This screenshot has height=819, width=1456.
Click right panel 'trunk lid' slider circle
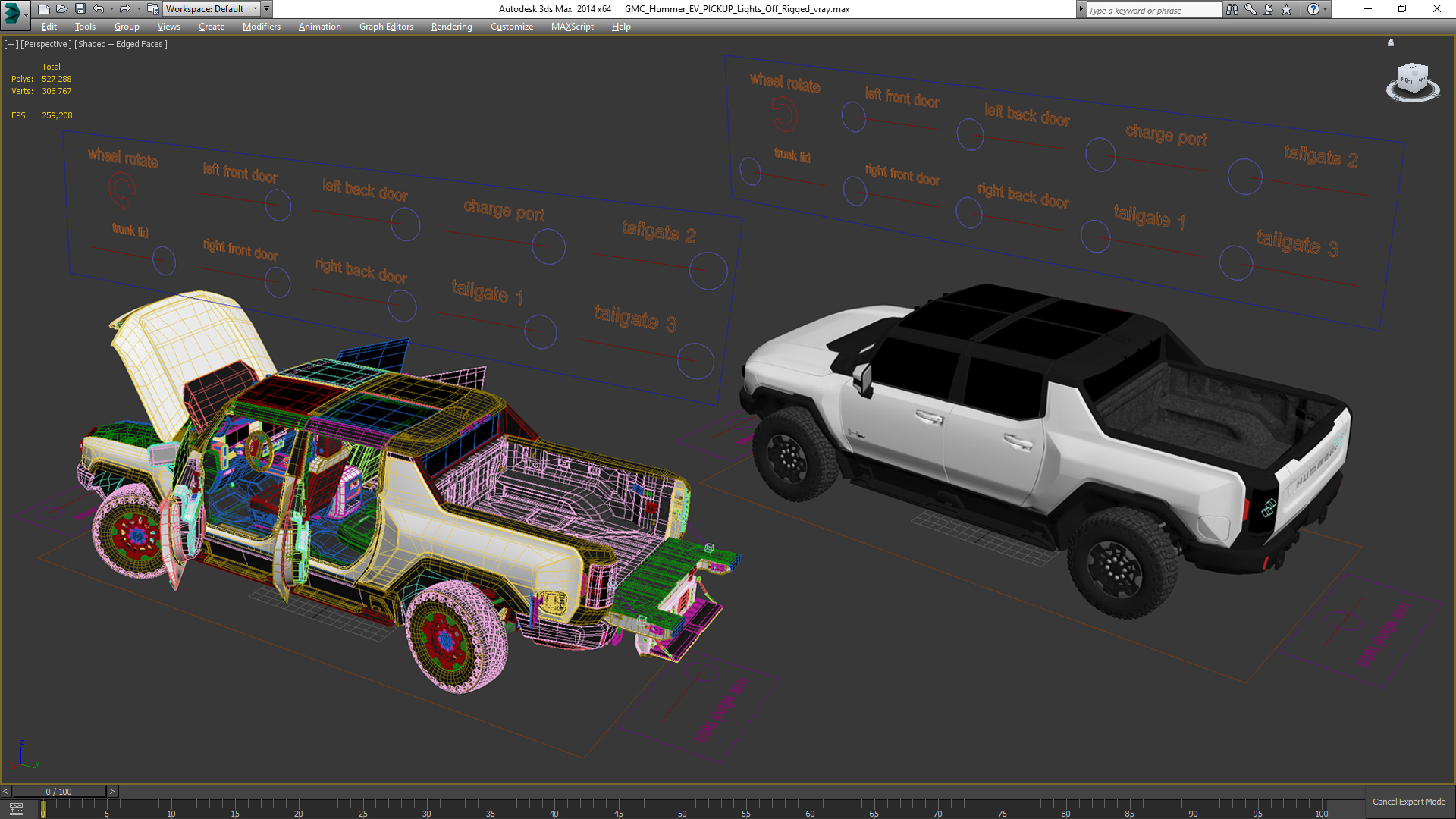tap(750, 171)
